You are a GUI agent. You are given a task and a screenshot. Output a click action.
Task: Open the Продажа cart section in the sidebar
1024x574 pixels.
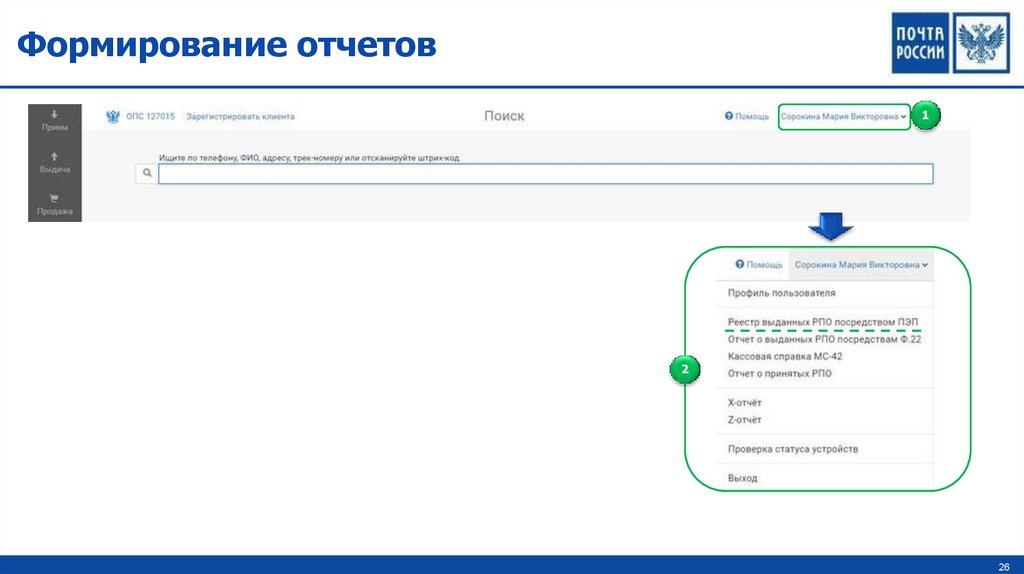pos(55,204)
